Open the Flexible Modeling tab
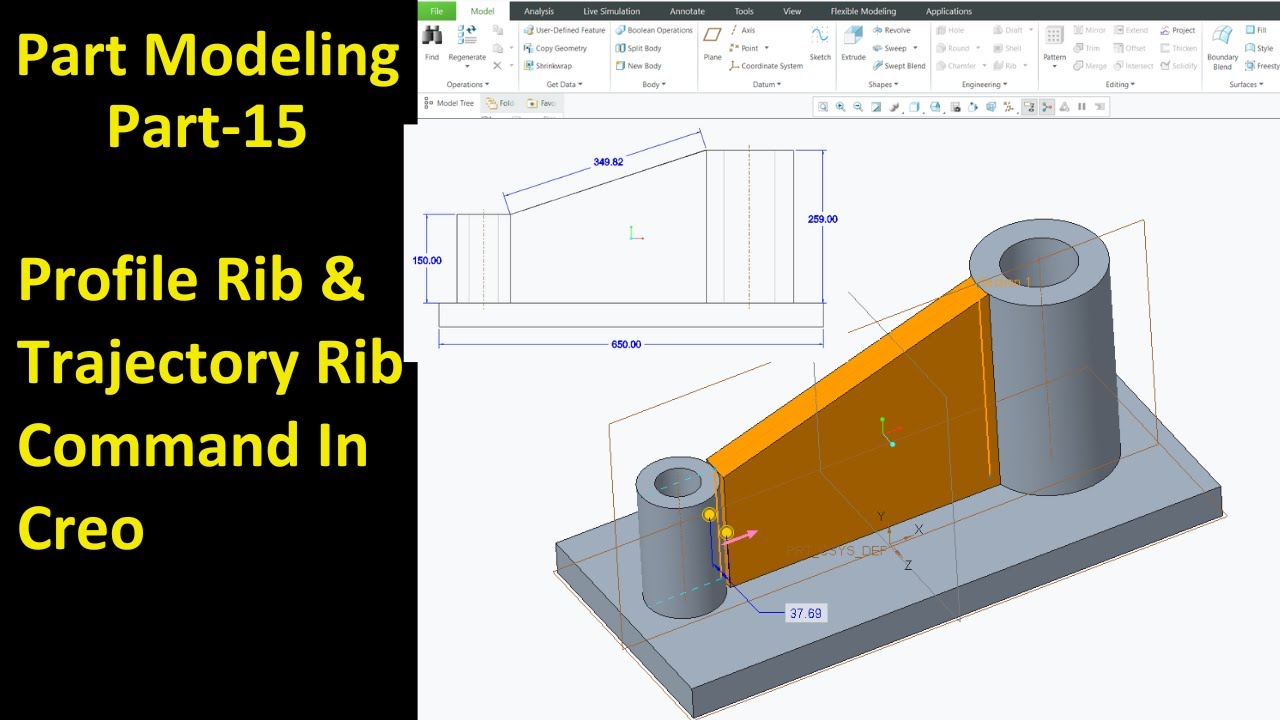Viewport: 1280px width, 720px height. pos(863,11)
